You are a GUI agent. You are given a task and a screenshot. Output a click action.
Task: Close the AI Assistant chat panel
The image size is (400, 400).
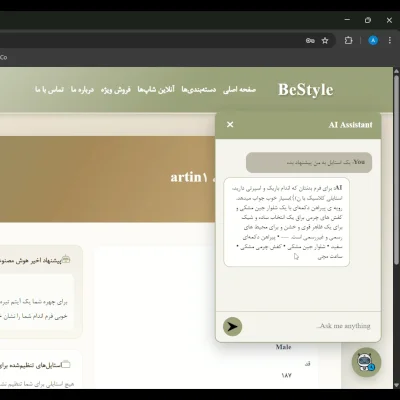(x=230, y=124)
